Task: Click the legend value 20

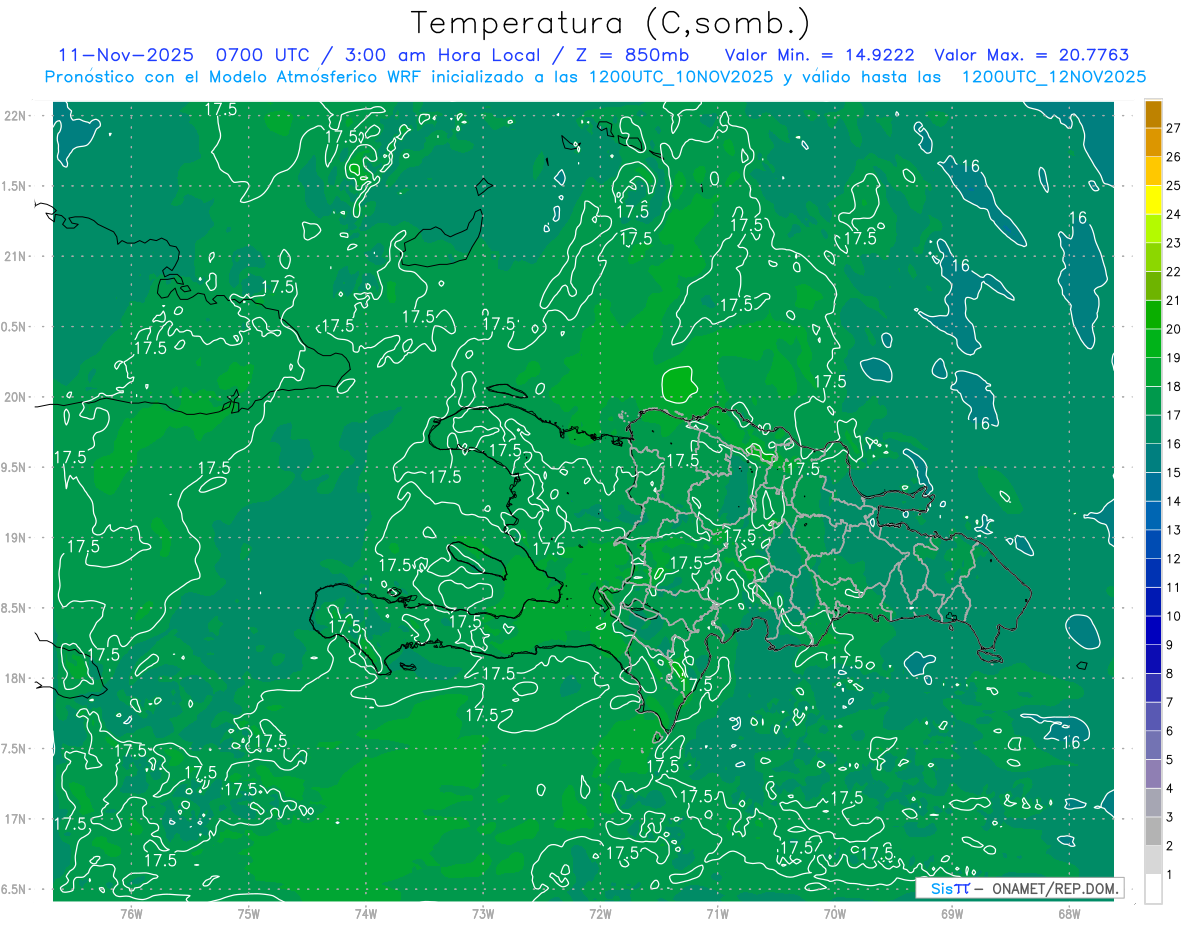Action: coord(1174,329)
